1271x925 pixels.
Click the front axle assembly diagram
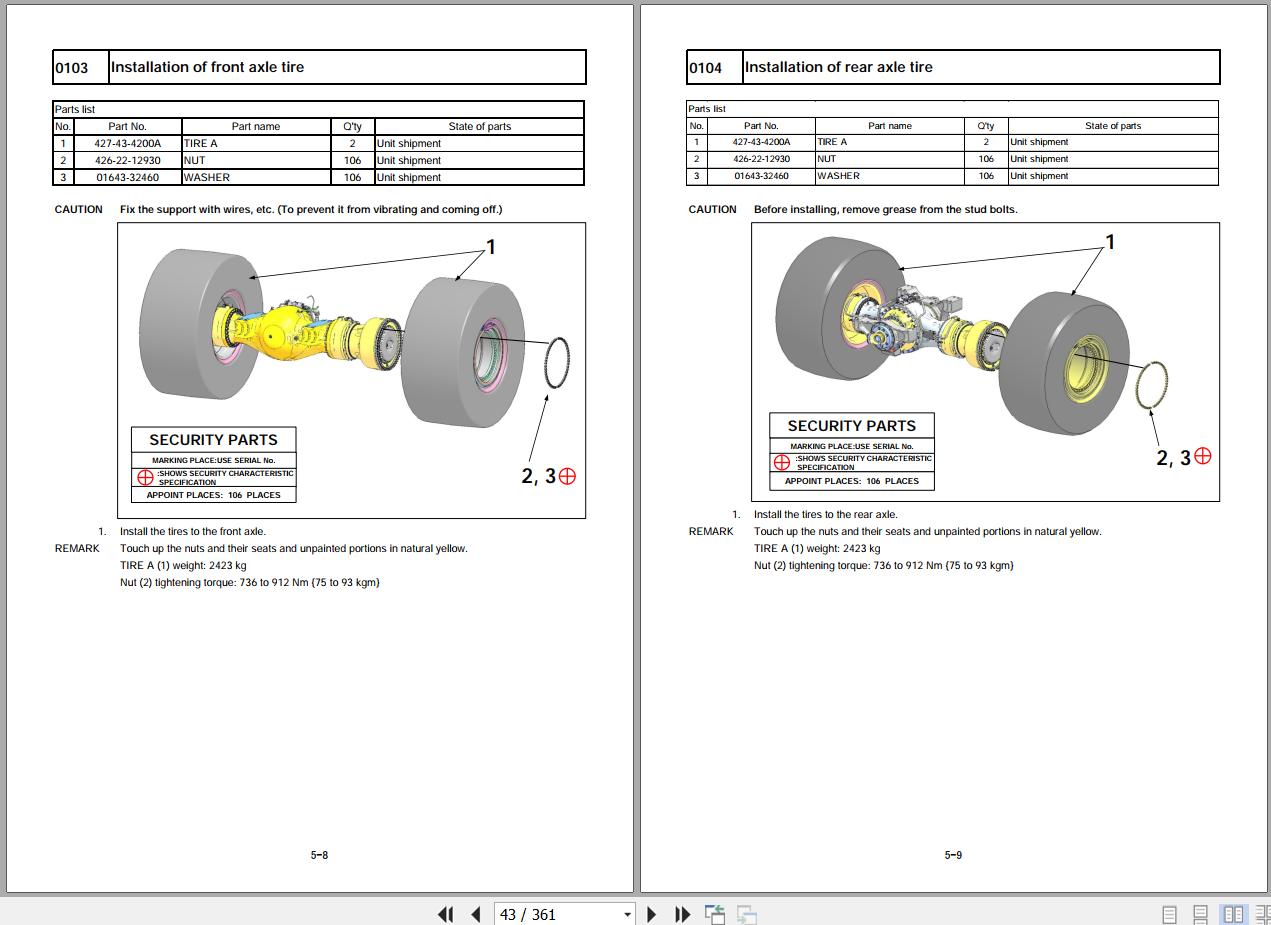351,370
